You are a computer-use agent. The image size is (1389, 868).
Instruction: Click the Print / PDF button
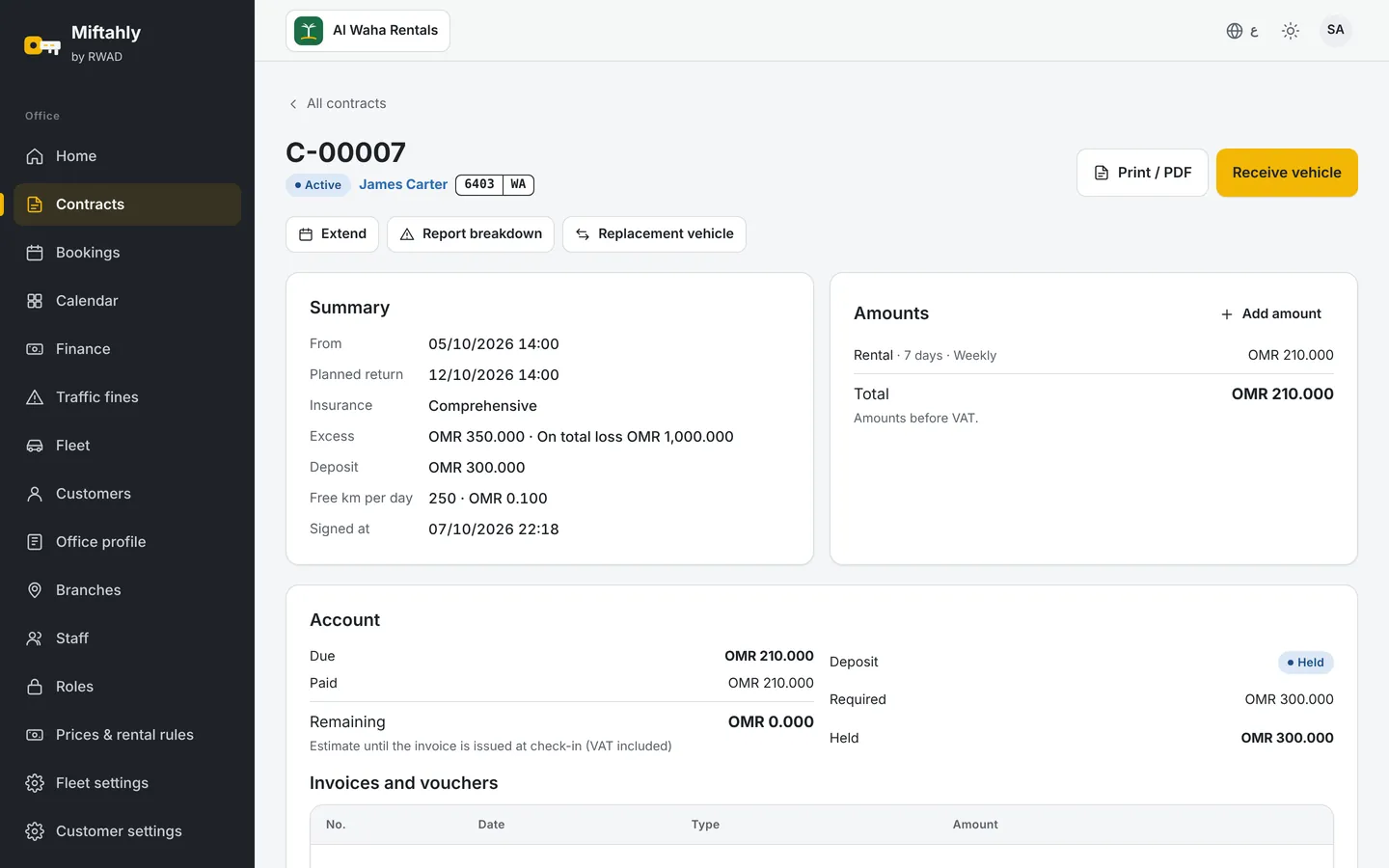pyautogui.click(x=1142, y=173)
